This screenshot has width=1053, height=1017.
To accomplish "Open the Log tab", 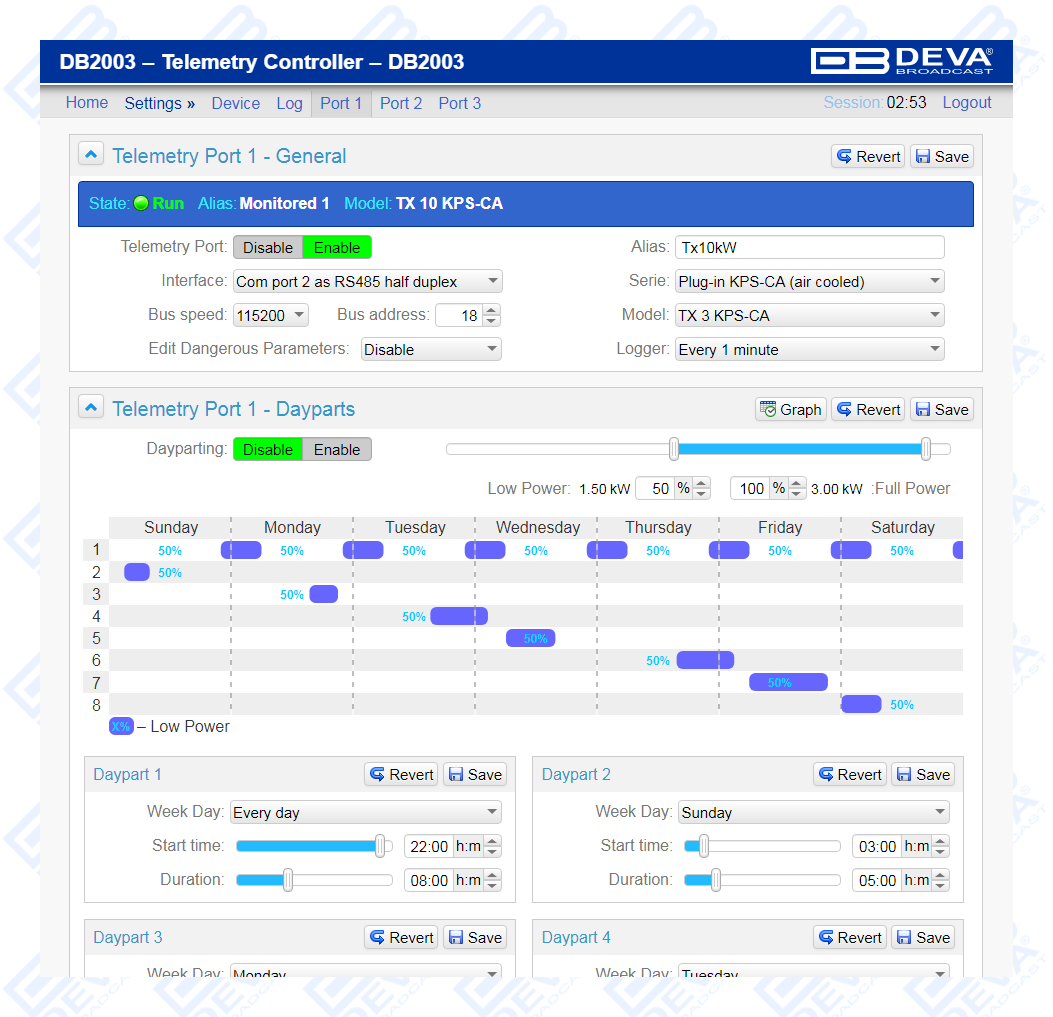I will pos(289,103).
